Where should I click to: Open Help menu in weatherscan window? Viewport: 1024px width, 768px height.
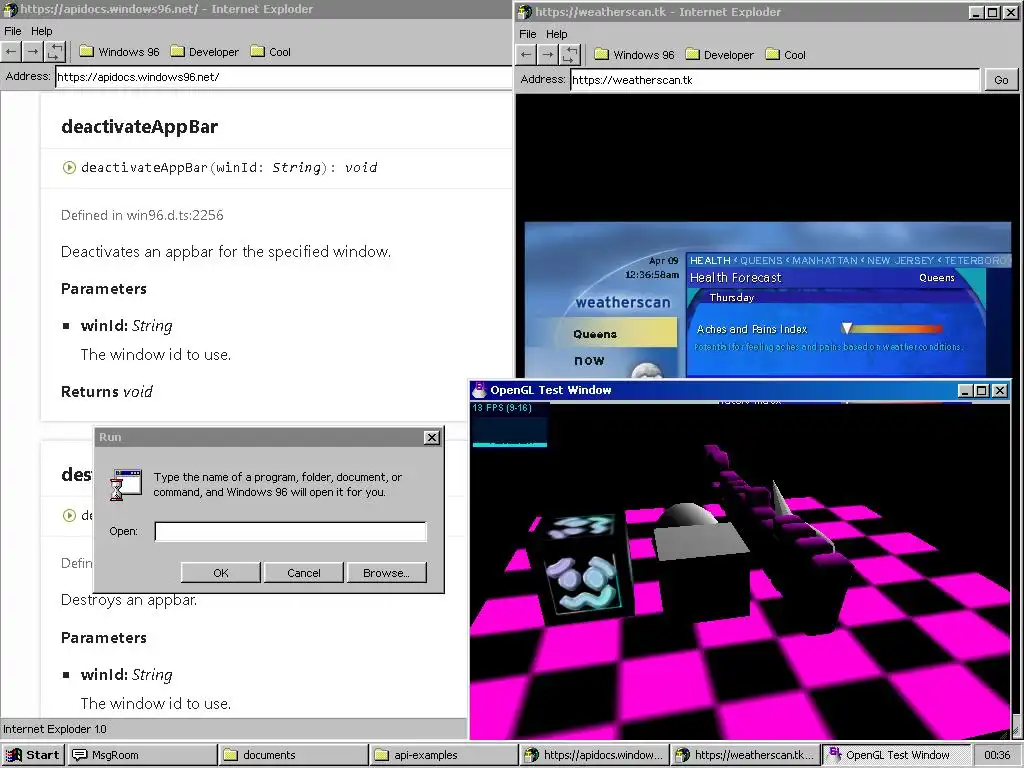tap(556, 34)
